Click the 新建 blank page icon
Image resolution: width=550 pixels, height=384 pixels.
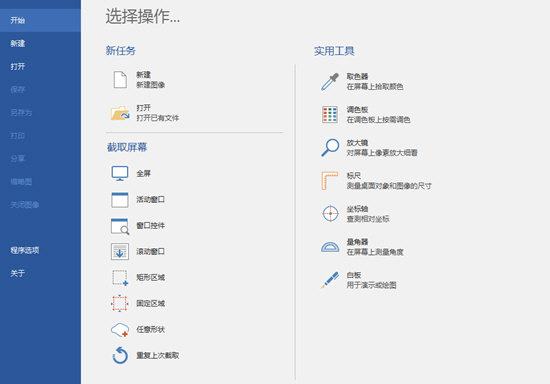[x=120, y=80]
